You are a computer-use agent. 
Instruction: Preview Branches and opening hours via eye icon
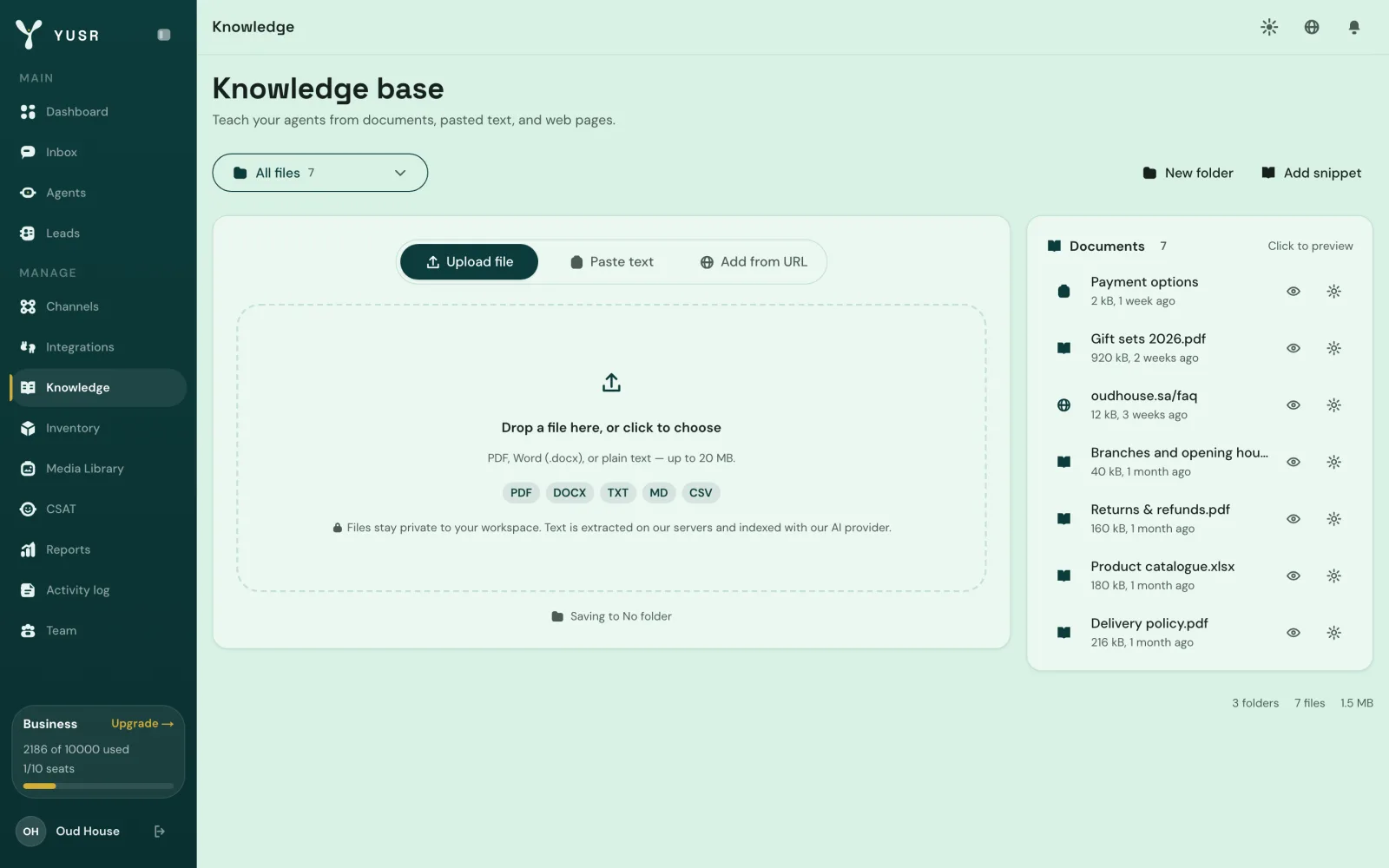[1294, 462]
